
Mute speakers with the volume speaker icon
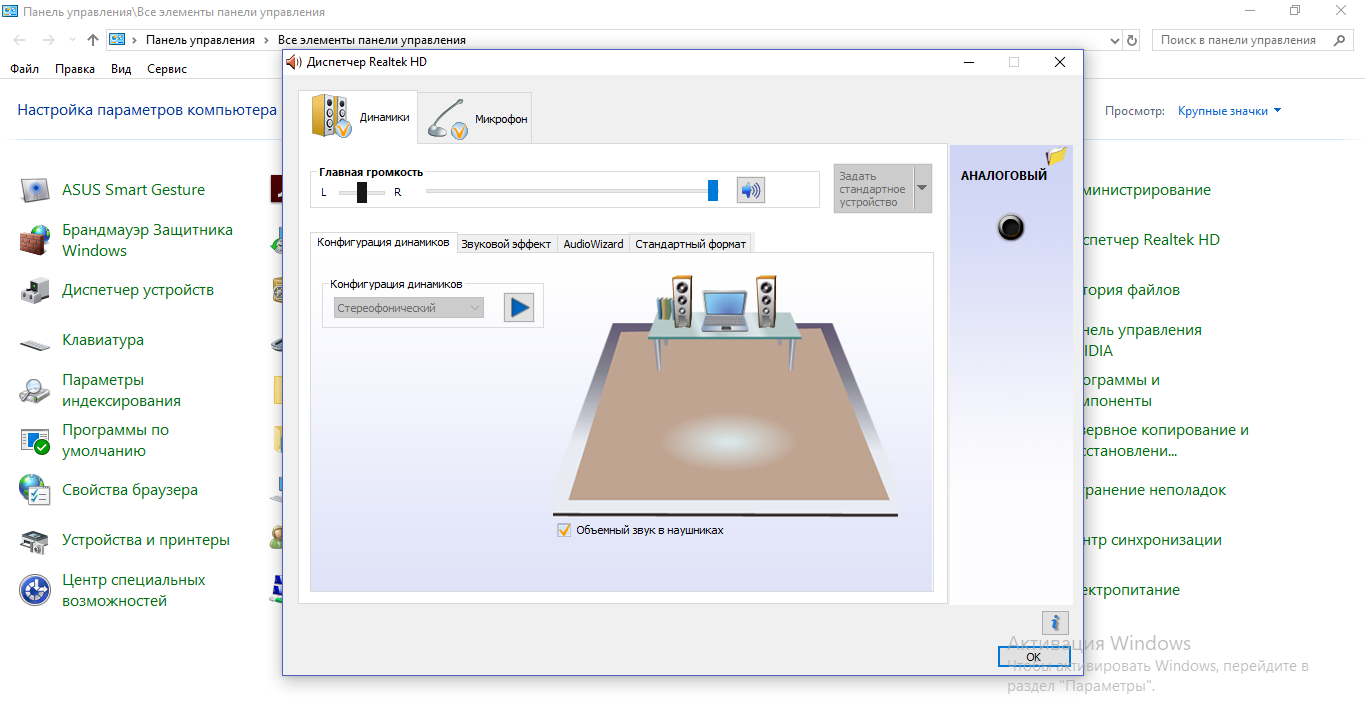750,190
